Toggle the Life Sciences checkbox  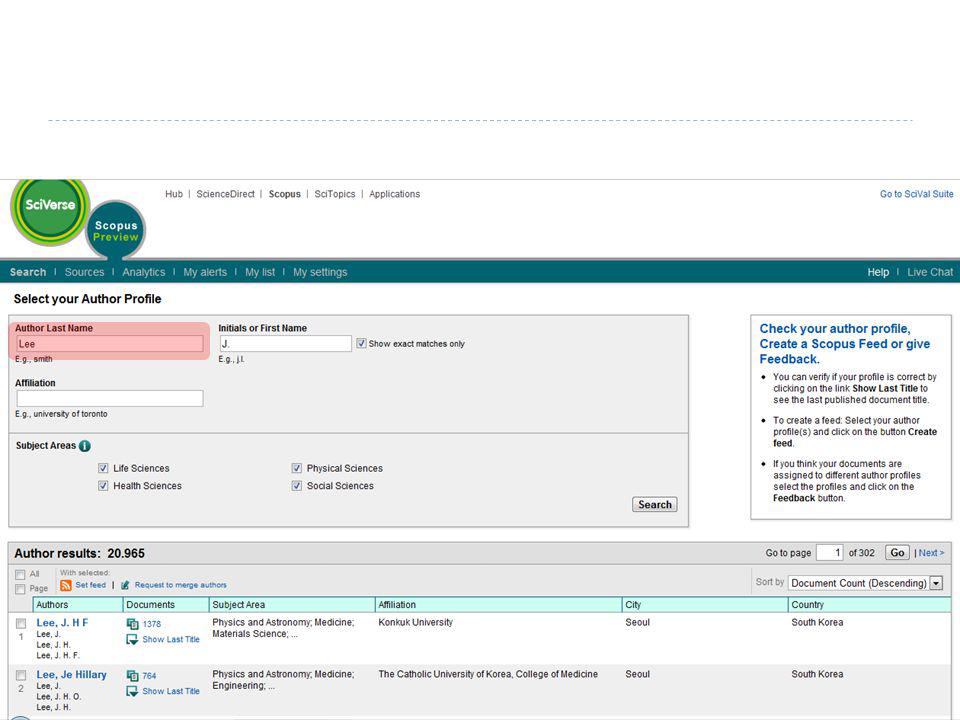click(103, 468)
